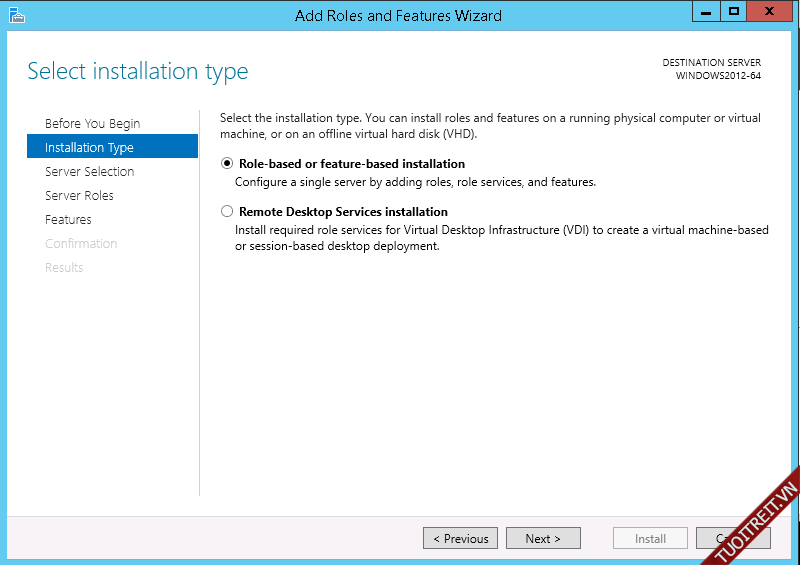
Task: Click the greyed-out Confirmation step
Action: (81, 243)
